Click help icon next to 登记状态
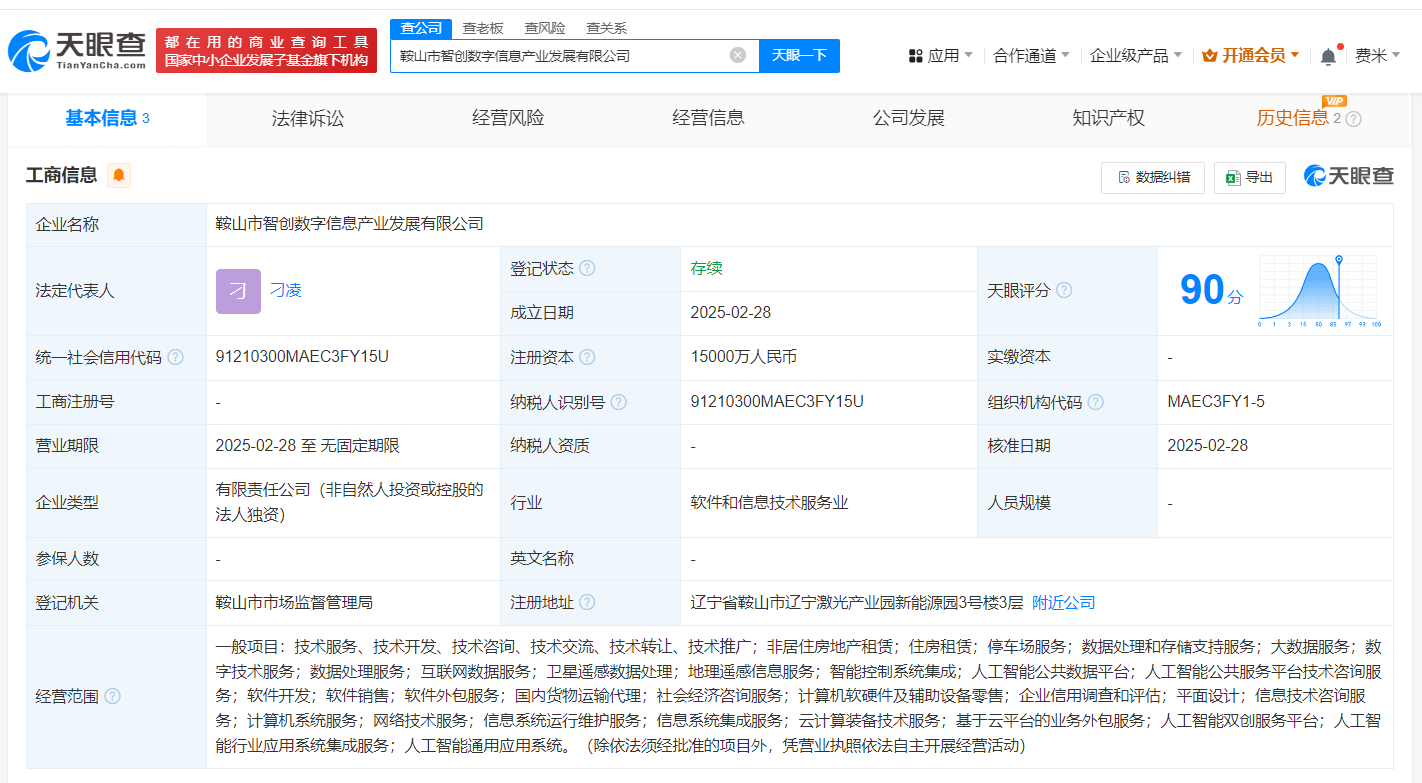The image size is (1422, 783). pos(587,268)
